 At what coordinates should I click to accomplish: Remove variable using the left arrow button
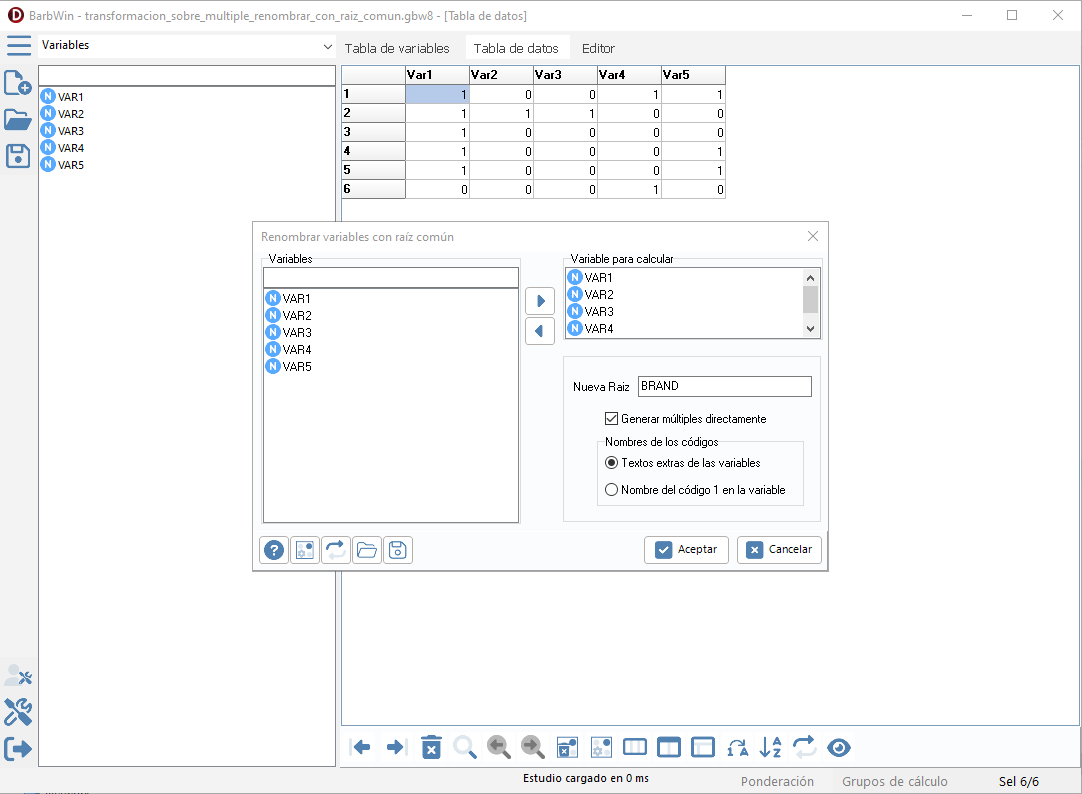(540, 331)
